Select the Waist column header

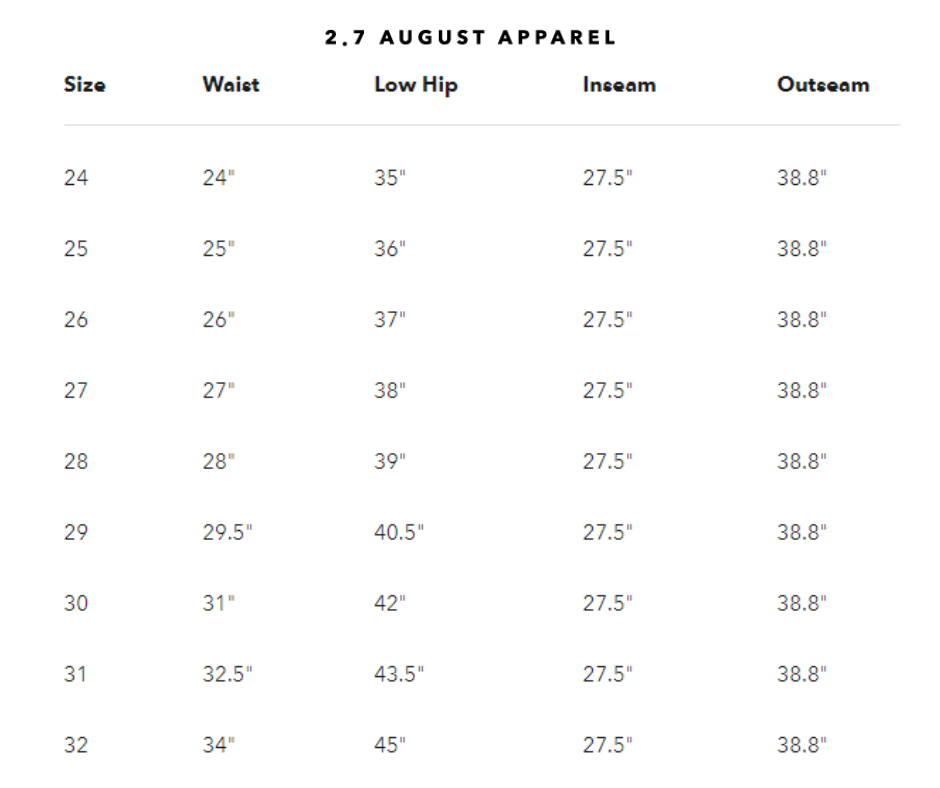(x=230, y=85)
